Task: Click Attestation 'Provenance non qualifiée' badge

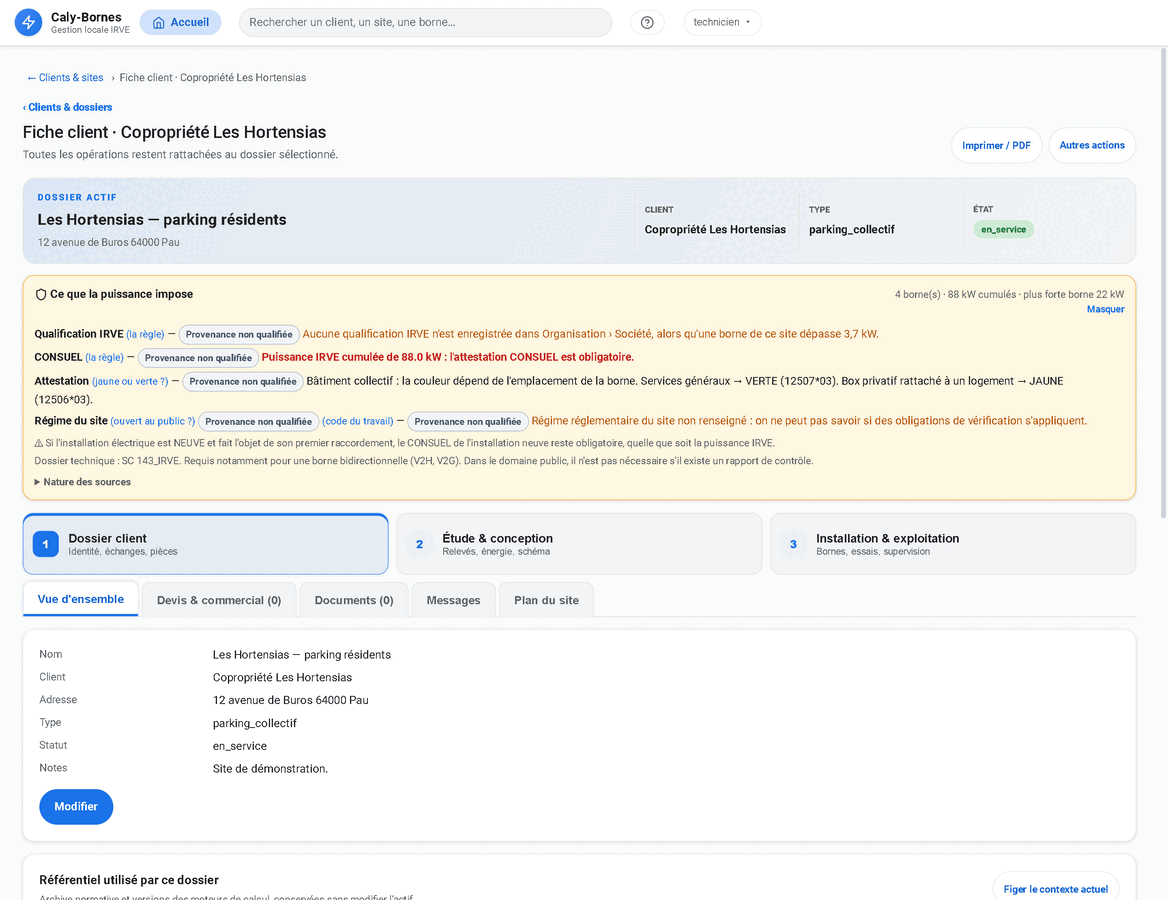Action: click(243, 381)
